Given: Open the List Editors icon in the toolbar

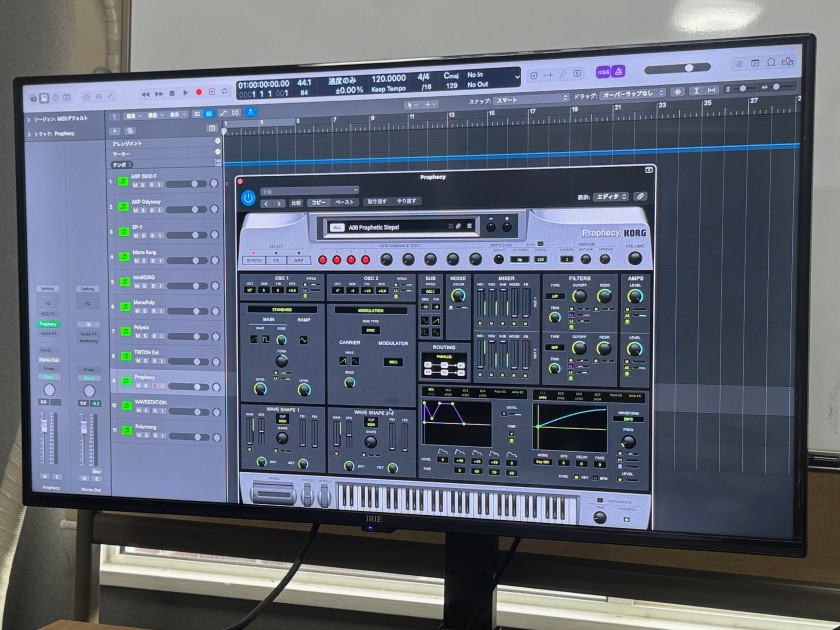Looking at the screenshot, I should 738,64.
